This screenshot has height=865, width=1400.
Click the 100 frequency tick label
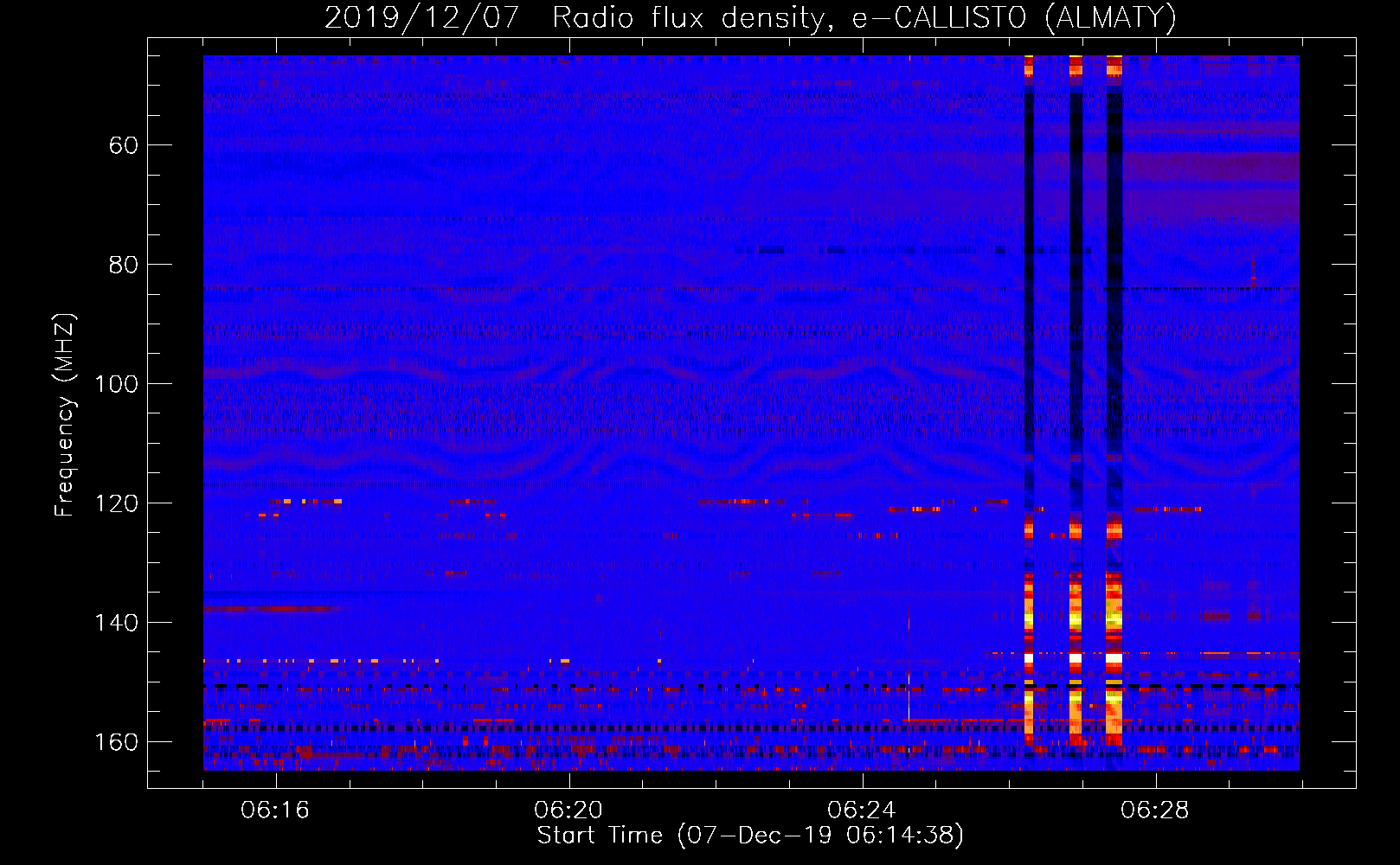116,384
